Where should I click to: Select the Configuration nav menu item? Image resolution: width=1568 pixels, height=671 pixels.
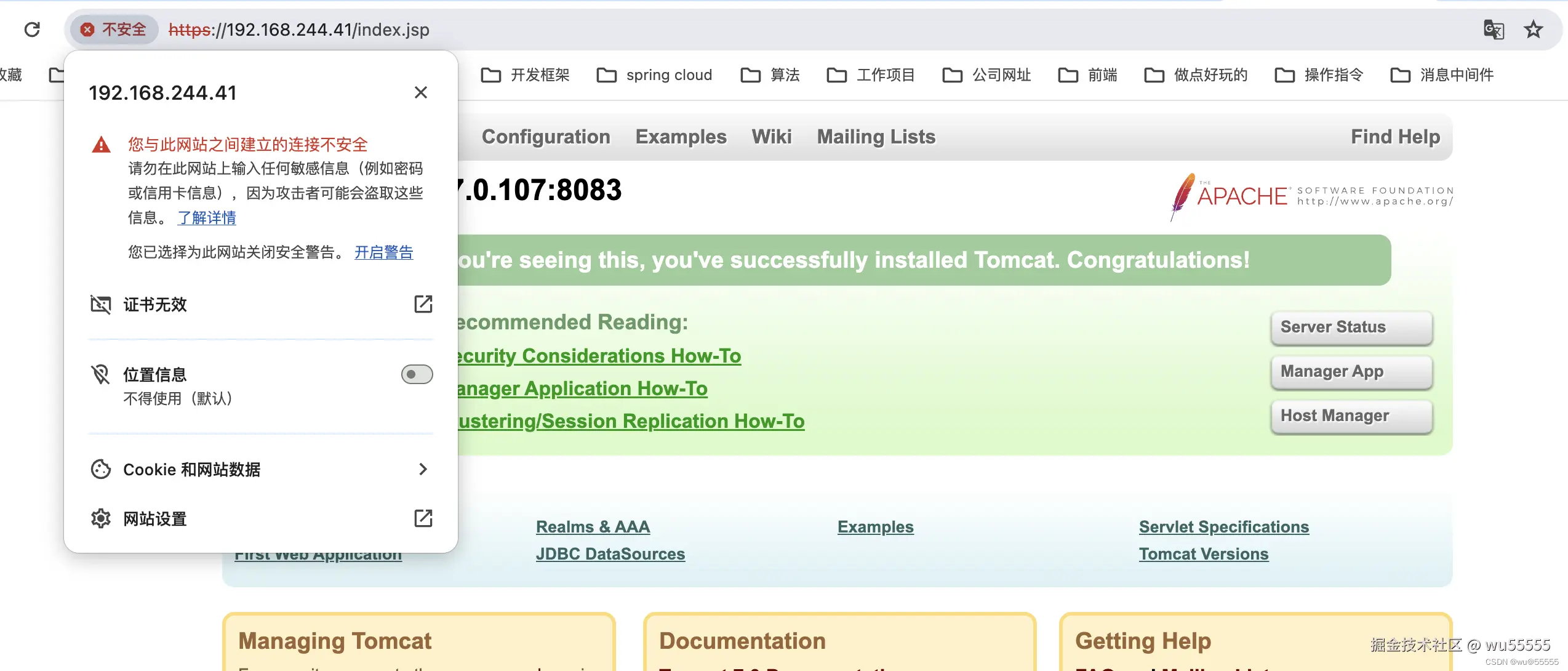pos(546,137)
